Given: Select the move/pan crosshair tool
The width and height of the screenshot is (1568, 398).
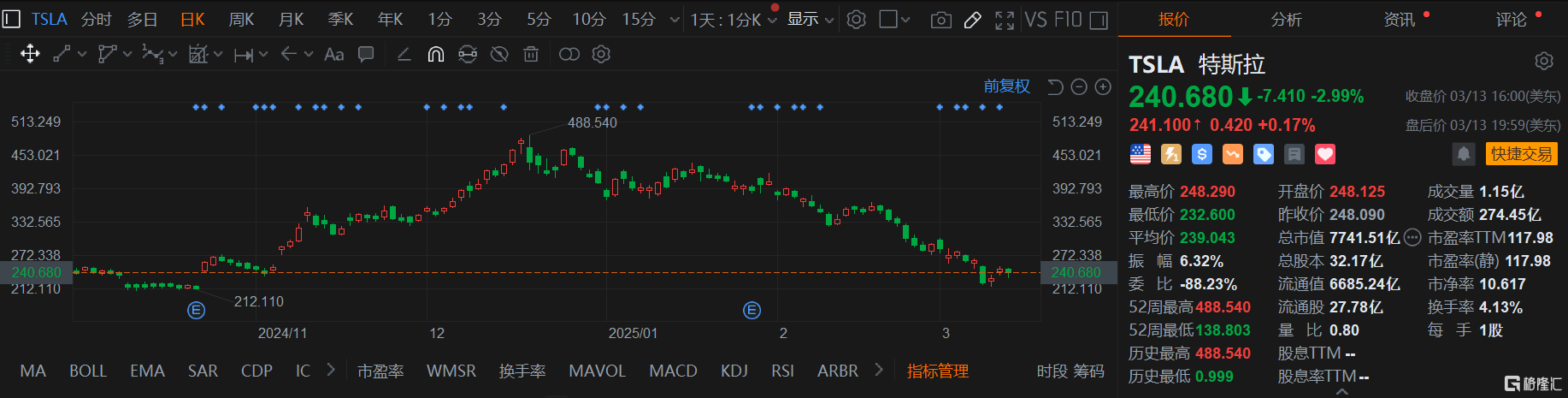Looking at the screenshot, I should (x=30, y=54).
